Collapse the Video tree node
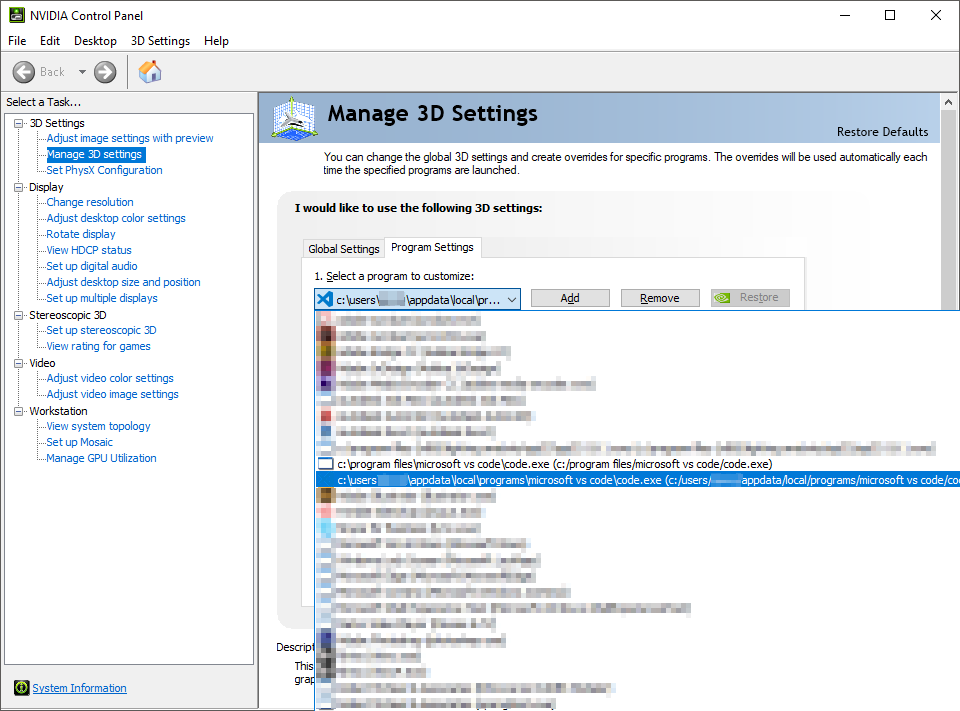 click(19, 363)
